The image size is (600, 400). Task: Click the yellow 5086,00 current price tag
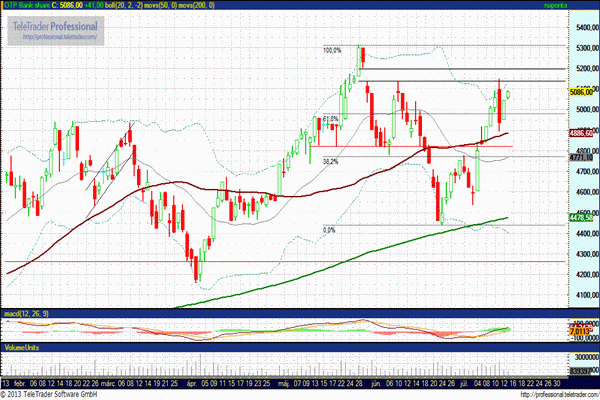tap(582, 92)
